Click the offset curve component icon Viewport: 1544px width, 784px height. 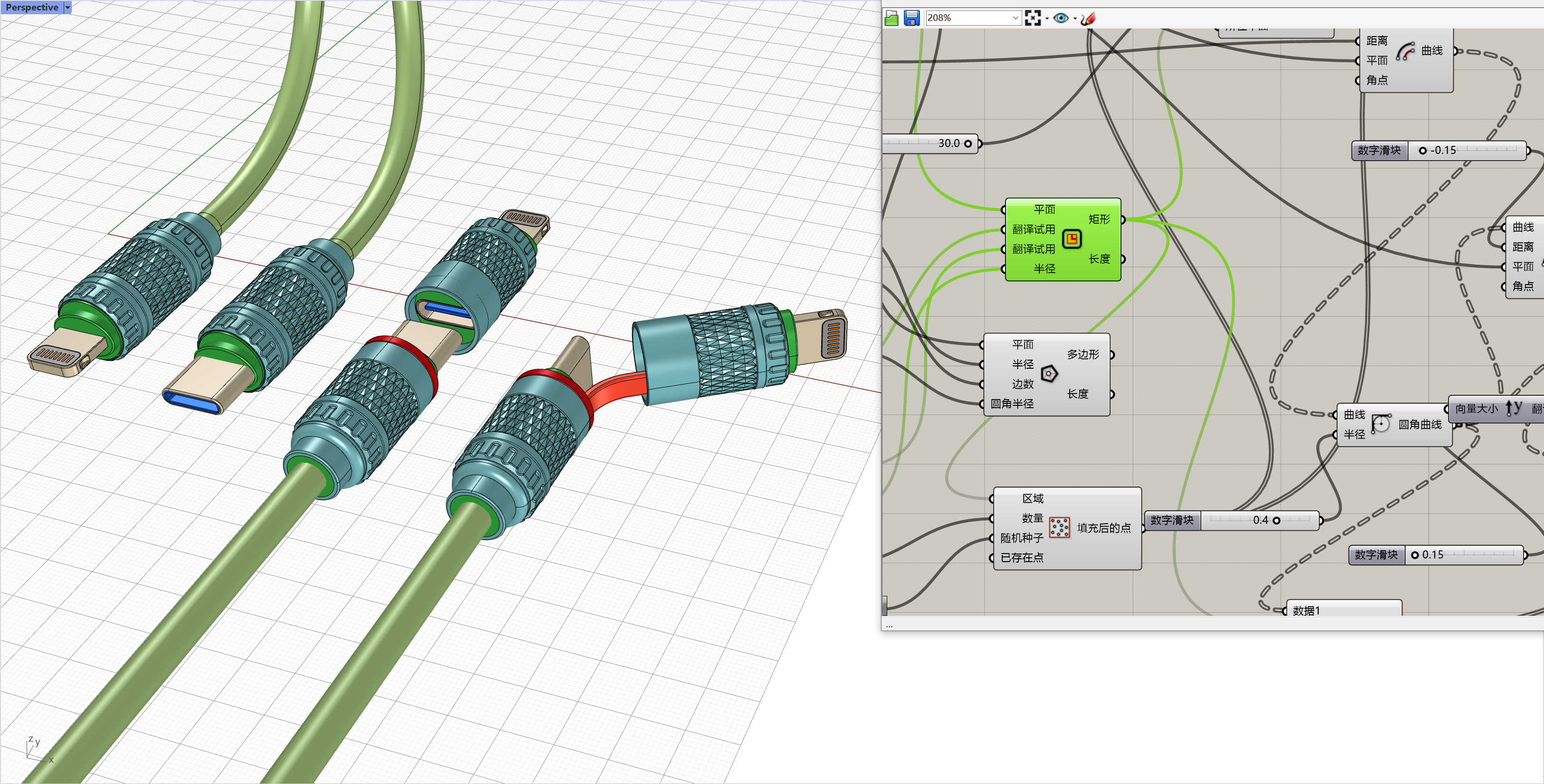point(1405,51)
